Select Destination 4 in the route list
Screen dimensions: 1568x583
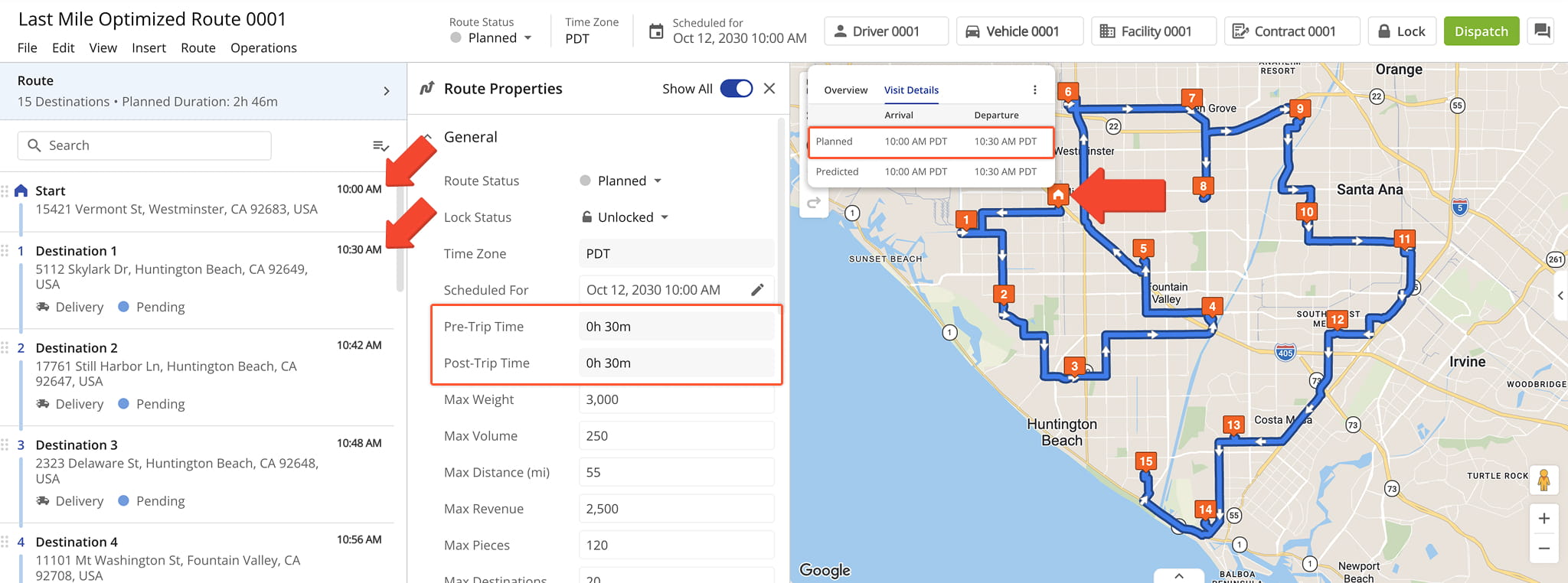(x=198, y=554)
